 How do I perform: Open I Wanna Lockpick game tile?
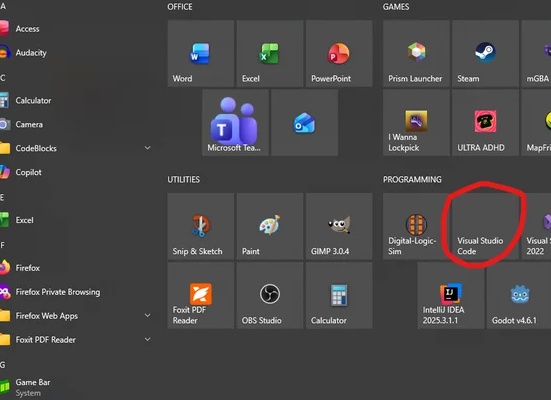coord(416,122)
